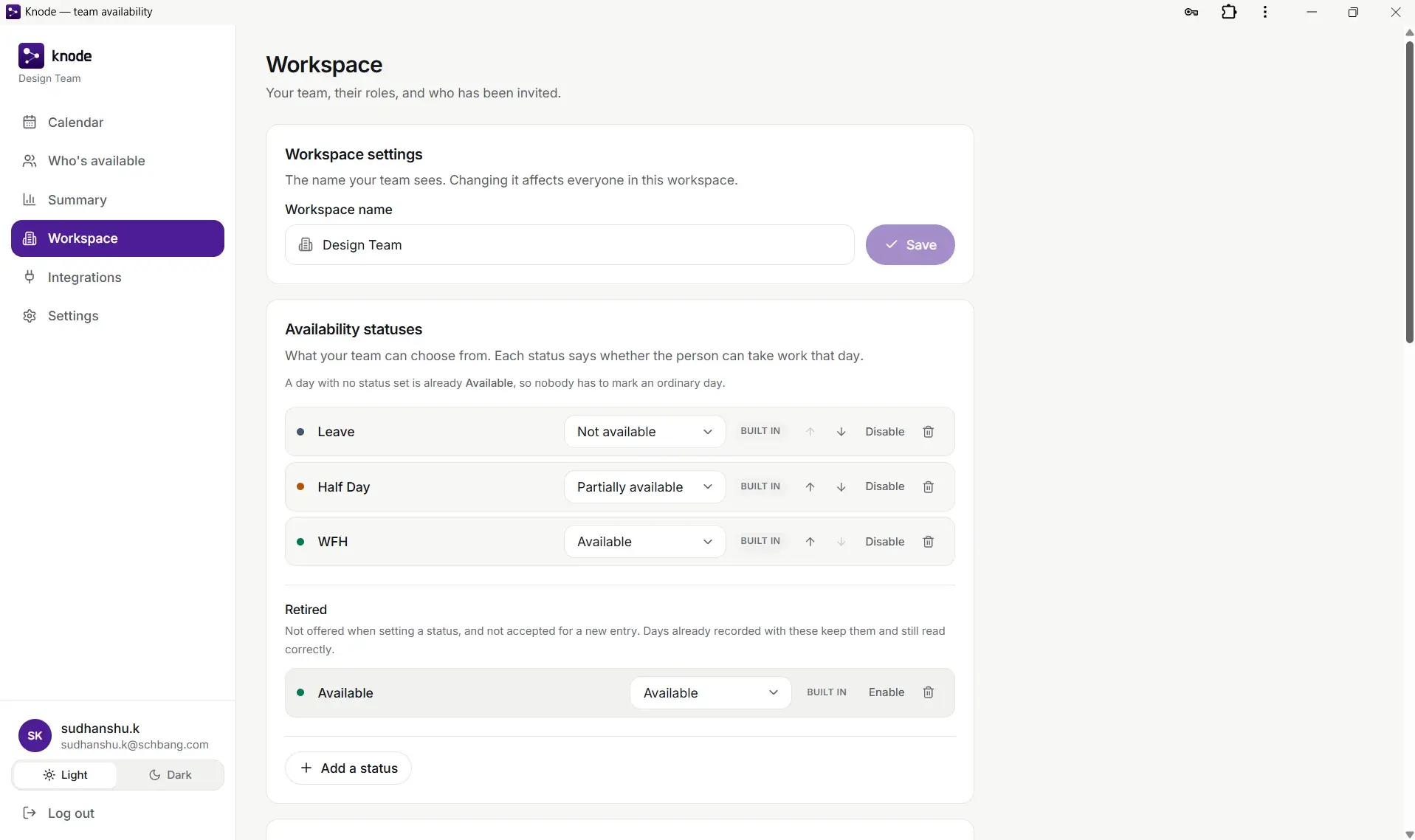The height and width of the screenshot is (840, 1415).
Task: Delete the WFH status trash icon
Action: pos(929,542)
